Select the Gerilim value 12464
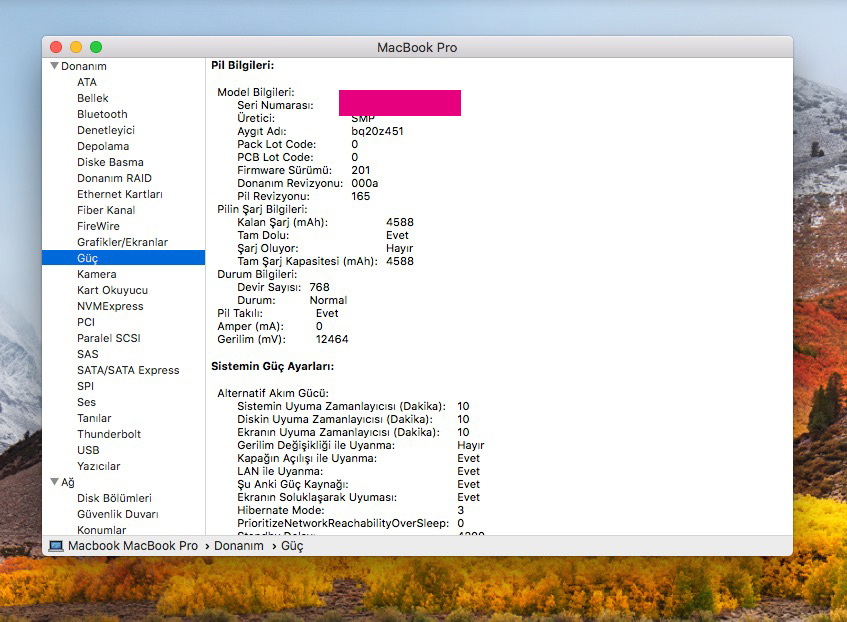 (x=332, y=339)
